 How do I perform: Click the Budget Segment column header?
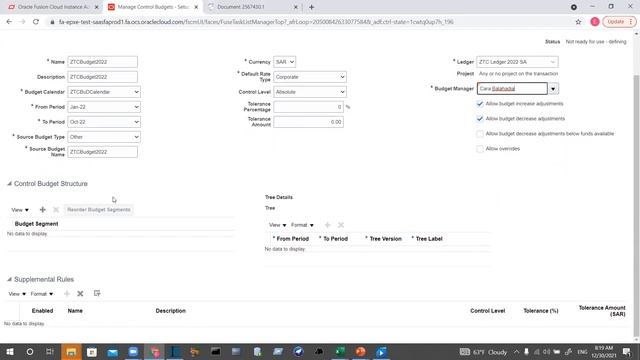pos(36,224)
